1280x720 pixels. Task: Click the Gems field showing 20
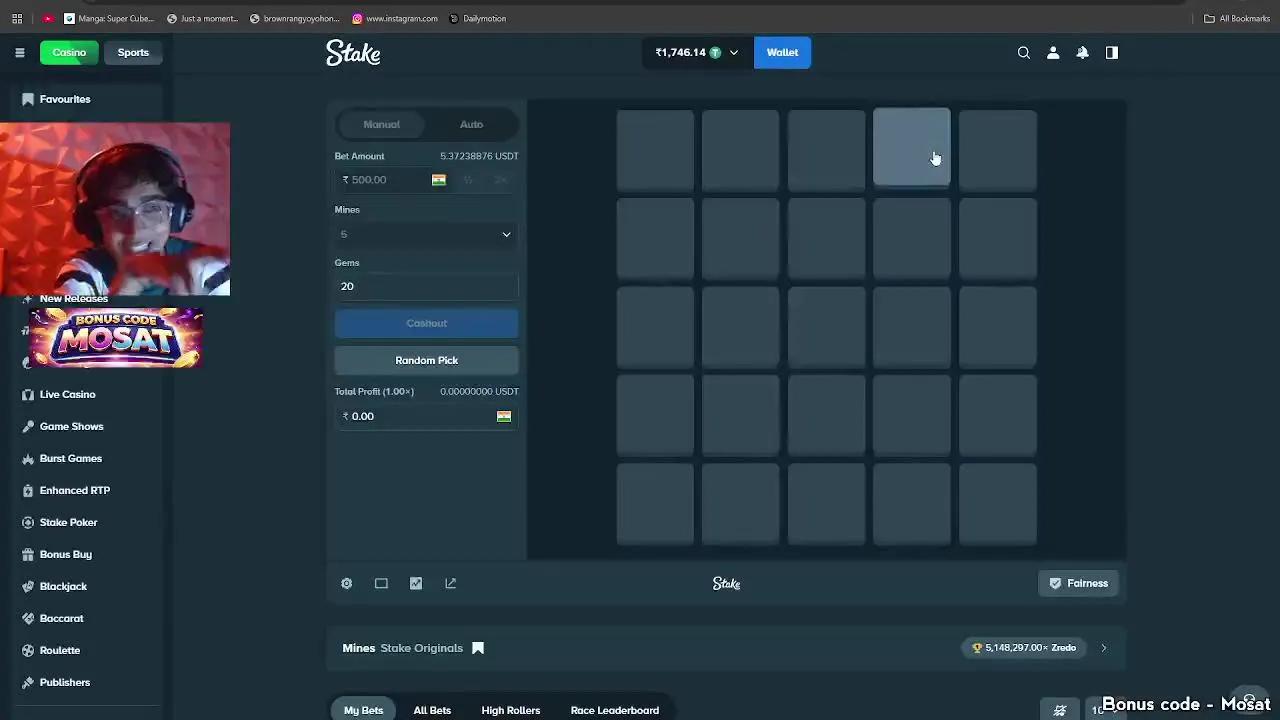click(426, 286)
